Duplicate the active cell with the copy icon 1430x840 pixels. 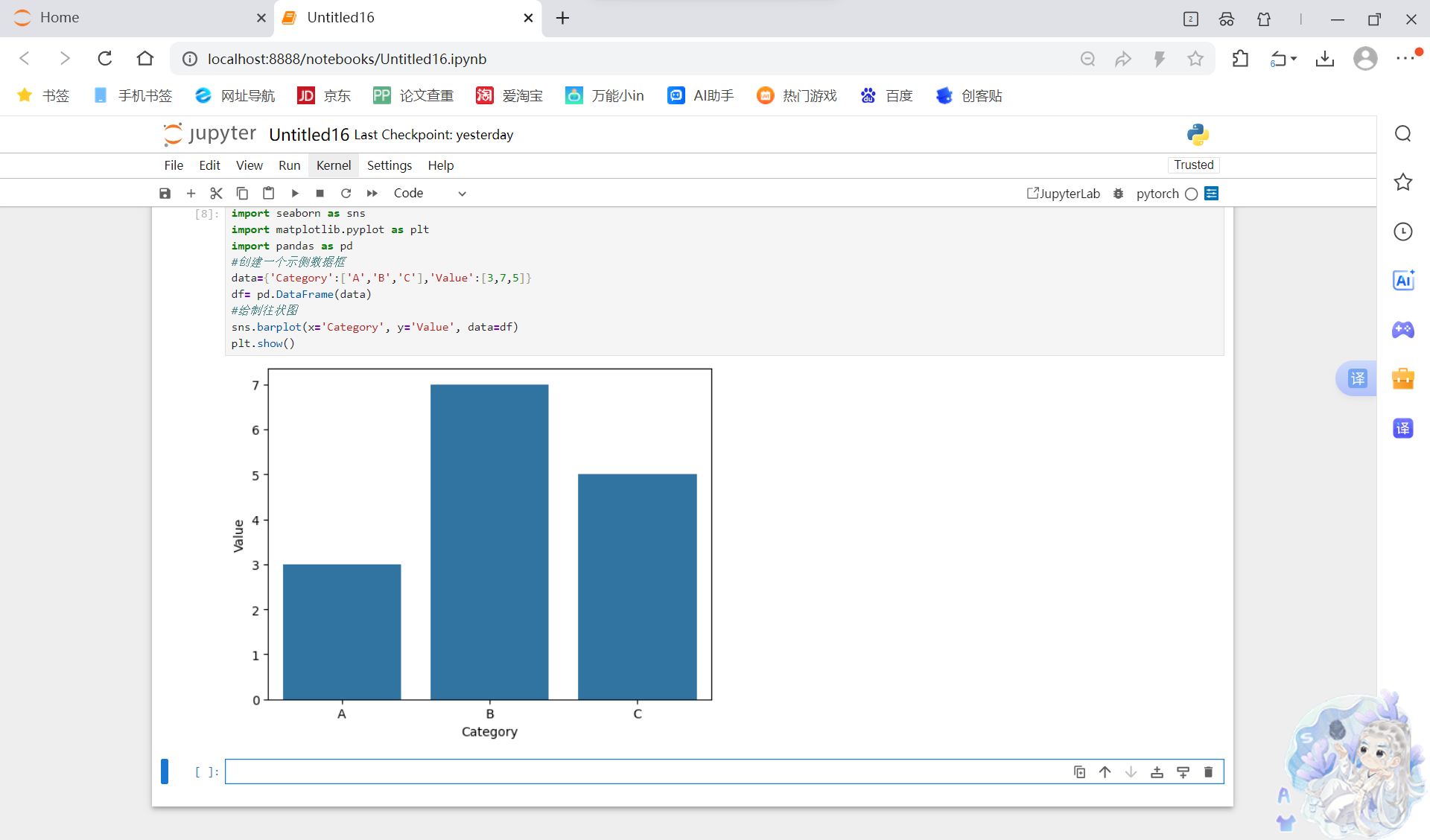(1079, 772)
